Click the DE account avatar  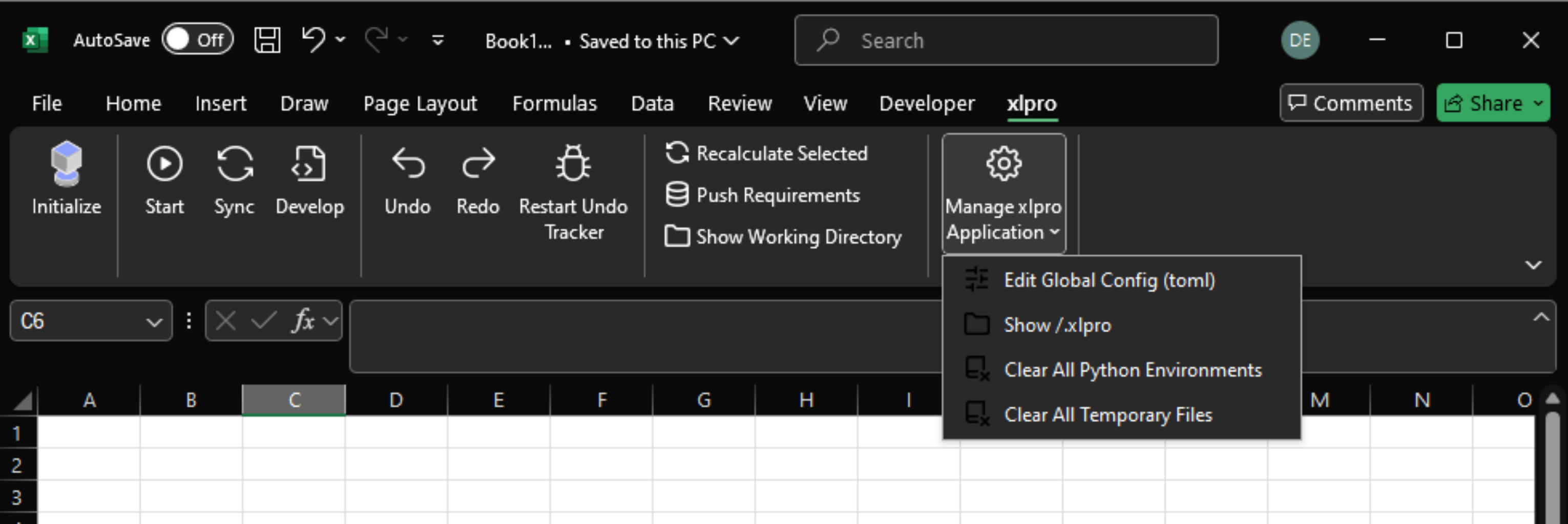pos(1300,40)
